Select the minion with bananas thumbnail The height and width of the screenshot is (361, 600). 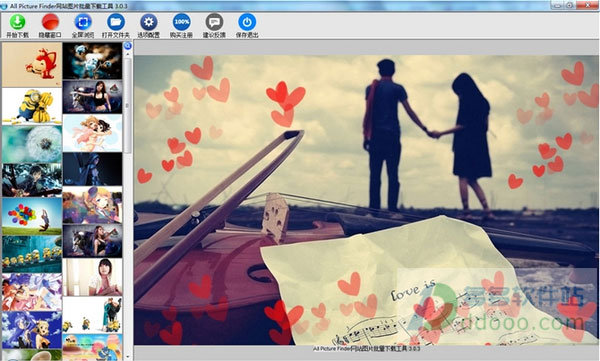coord(32,106)
